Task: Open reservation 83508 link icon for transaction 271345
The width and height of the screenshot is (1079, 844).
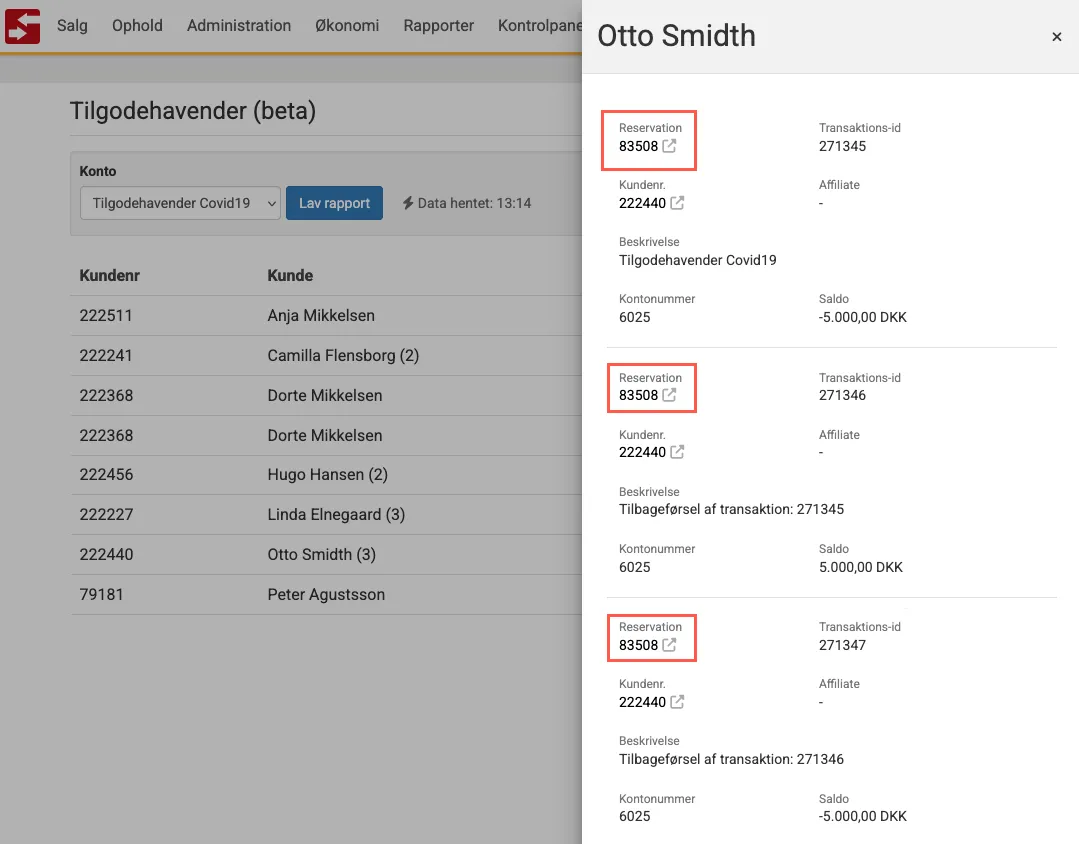Action: pyautogui.click(x=670, y=146)
